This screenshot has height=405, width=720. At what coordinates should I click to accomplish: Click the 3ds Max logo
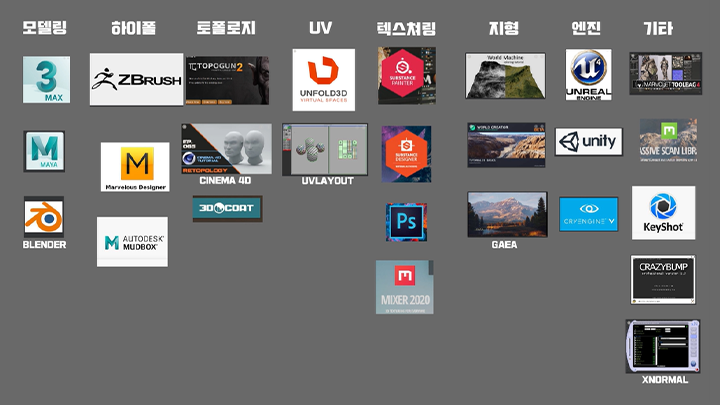[x=46, y=79]
